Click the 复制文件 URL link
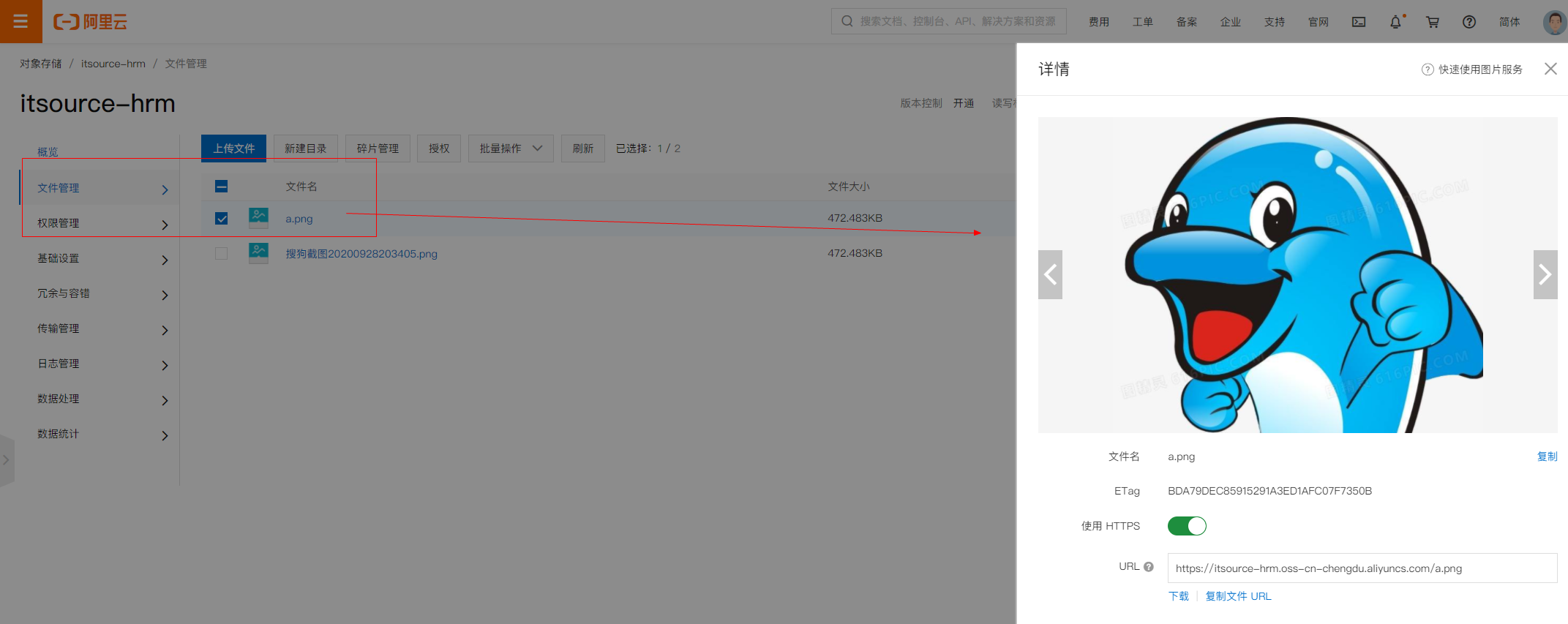The image size is (1568, 624). coord(1238,596)
